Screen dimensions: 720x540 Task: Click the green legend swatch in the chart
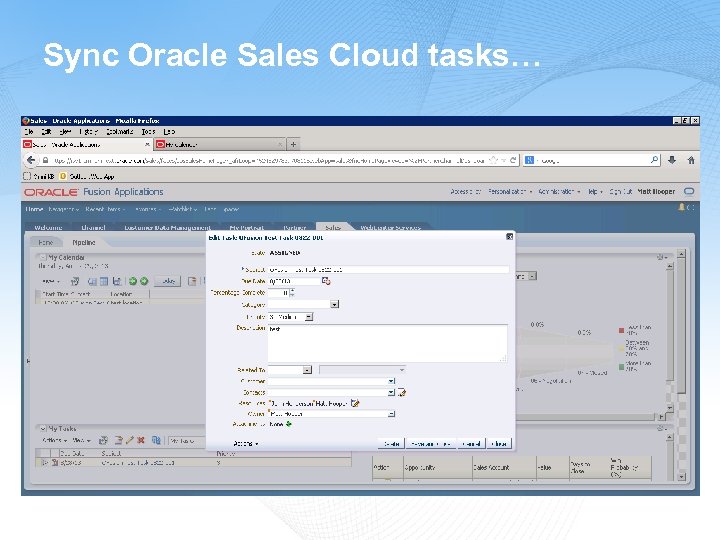[x=621, y=366]
